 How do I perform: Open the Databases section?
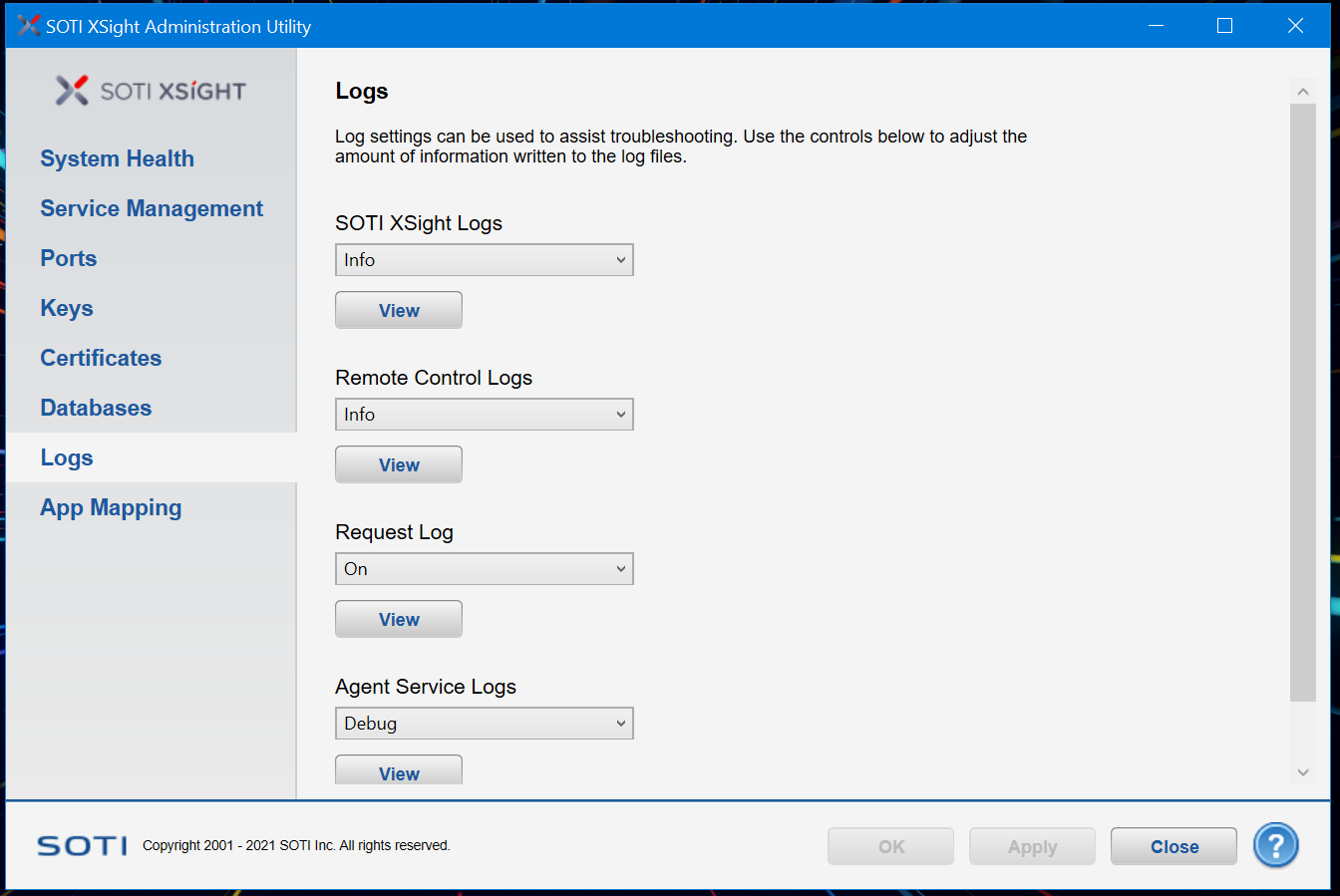click(x=96, y=408)
